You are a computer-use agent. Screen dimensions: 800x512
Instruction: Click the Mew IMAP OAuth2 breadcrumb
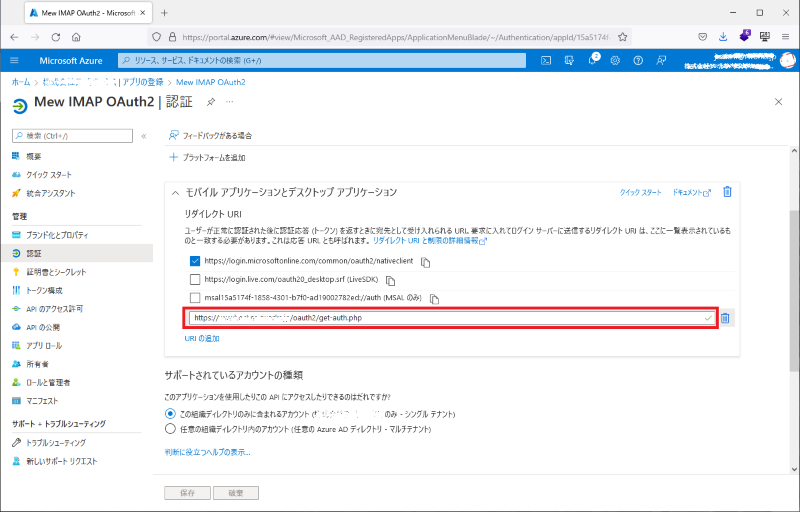click(x=211, y=82)
